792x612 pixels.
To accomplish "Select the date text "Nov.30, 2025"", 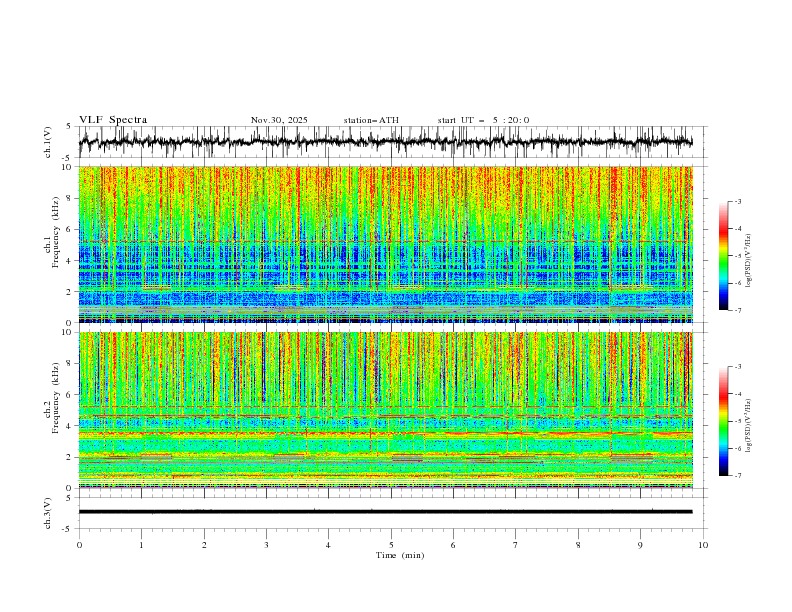I will (279, 120).
